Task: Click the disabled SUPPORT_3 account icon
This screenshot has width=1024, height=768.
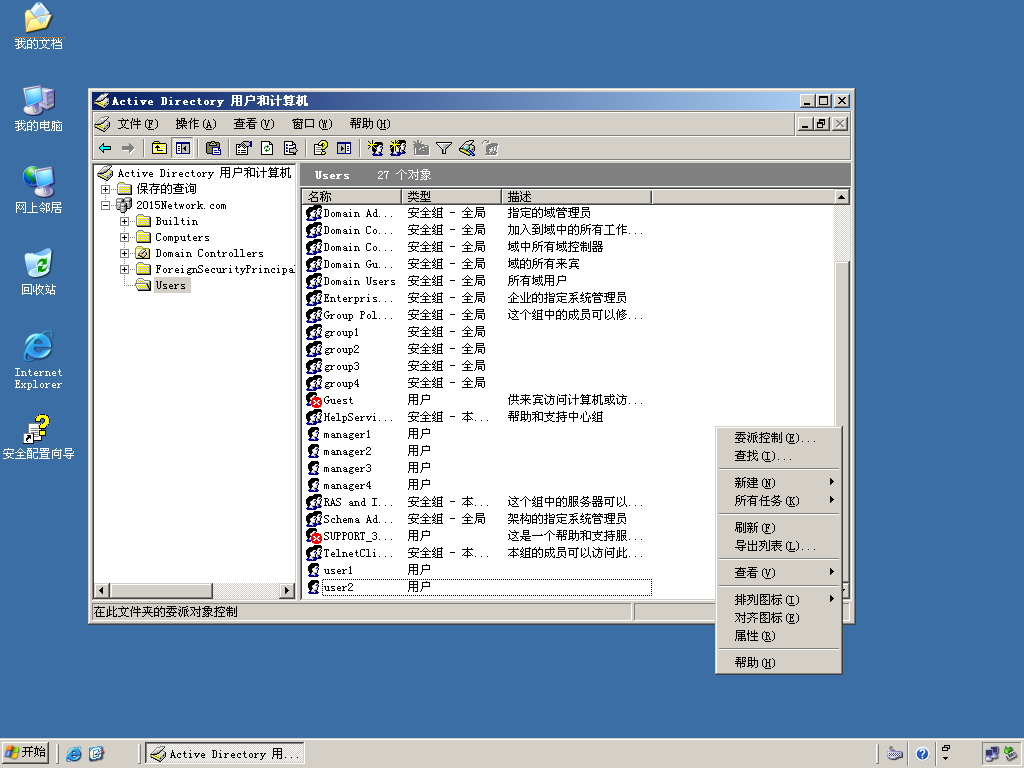Action: 313,536
